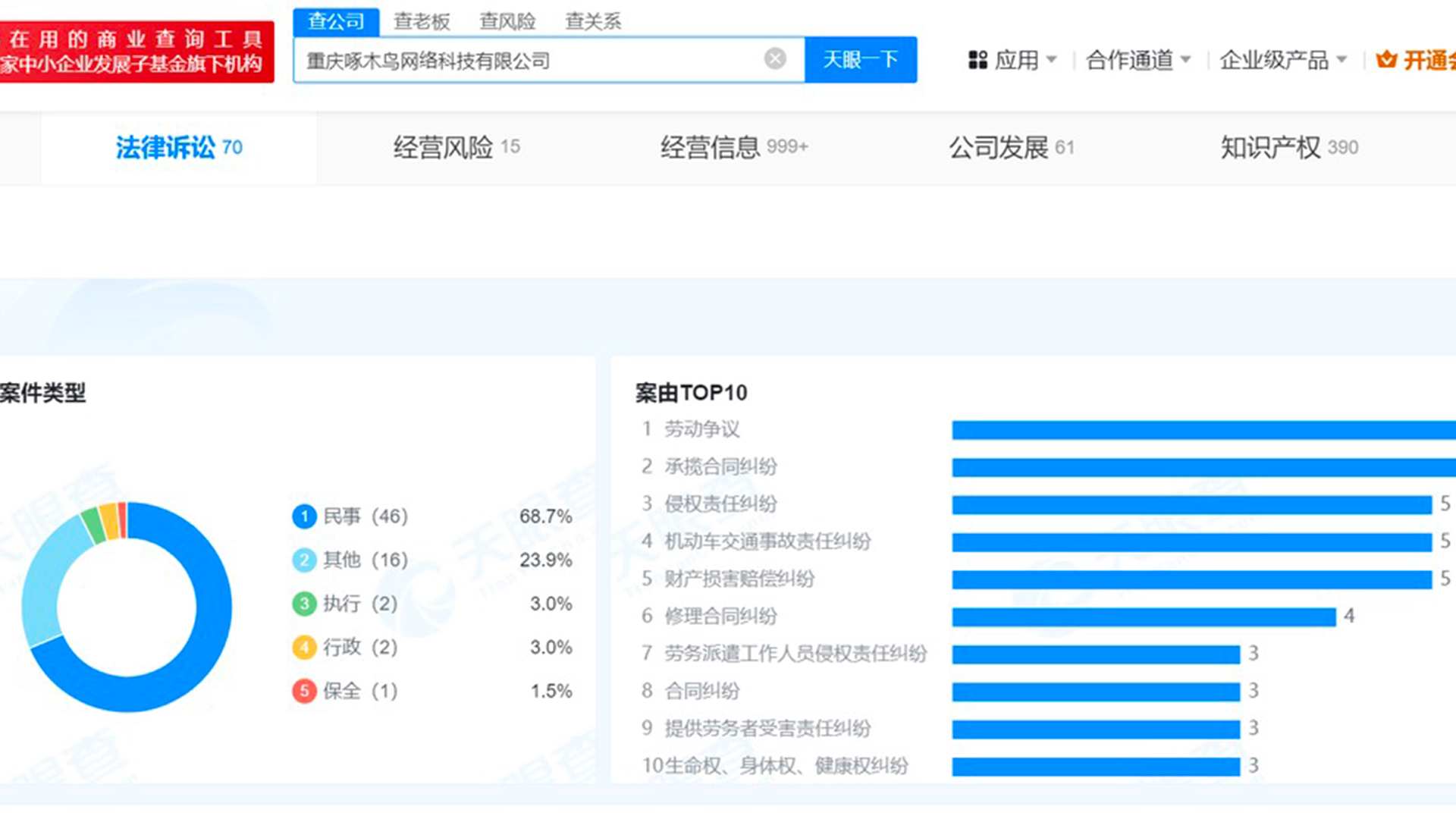
Task: Switch to the 查关系 search tab
Action: [593, 21]
